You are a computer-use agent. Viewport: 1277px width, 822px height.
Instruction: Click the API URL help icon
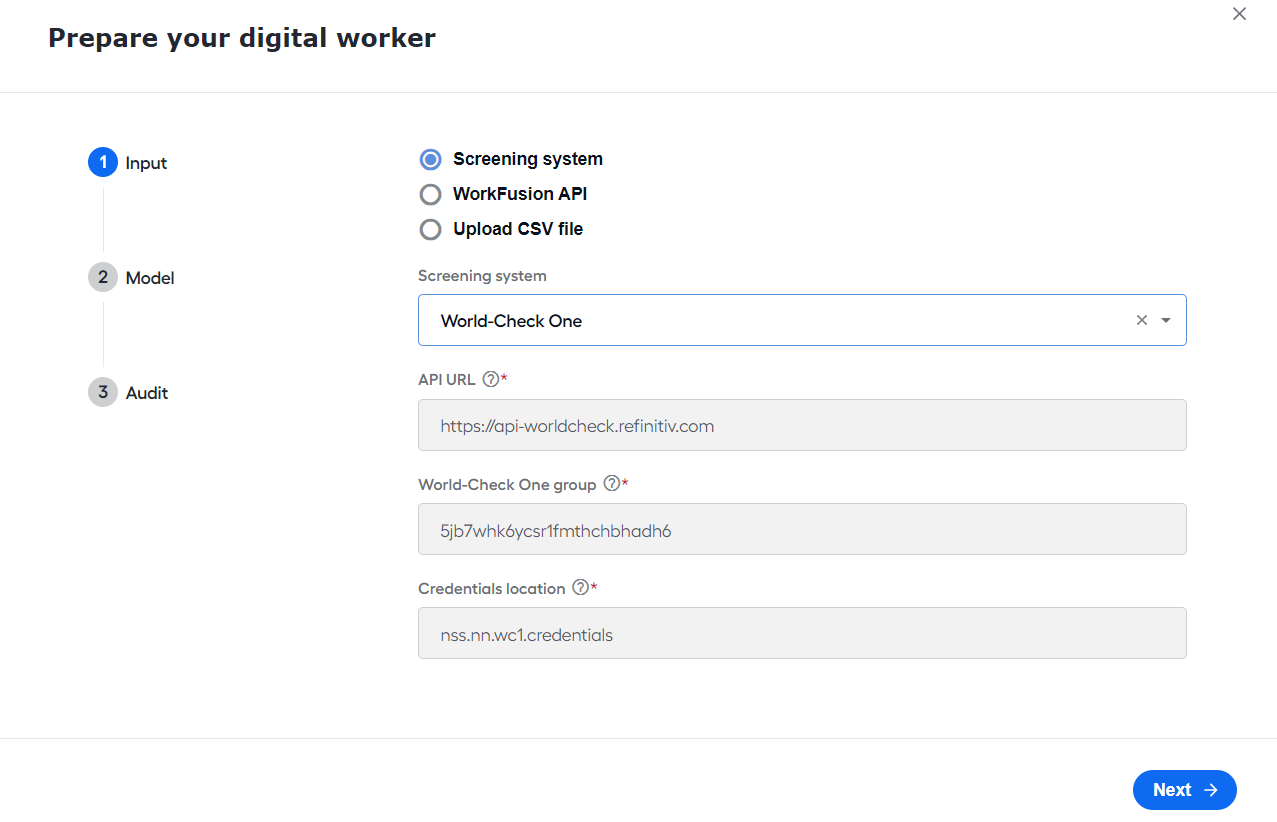[490, 379]
